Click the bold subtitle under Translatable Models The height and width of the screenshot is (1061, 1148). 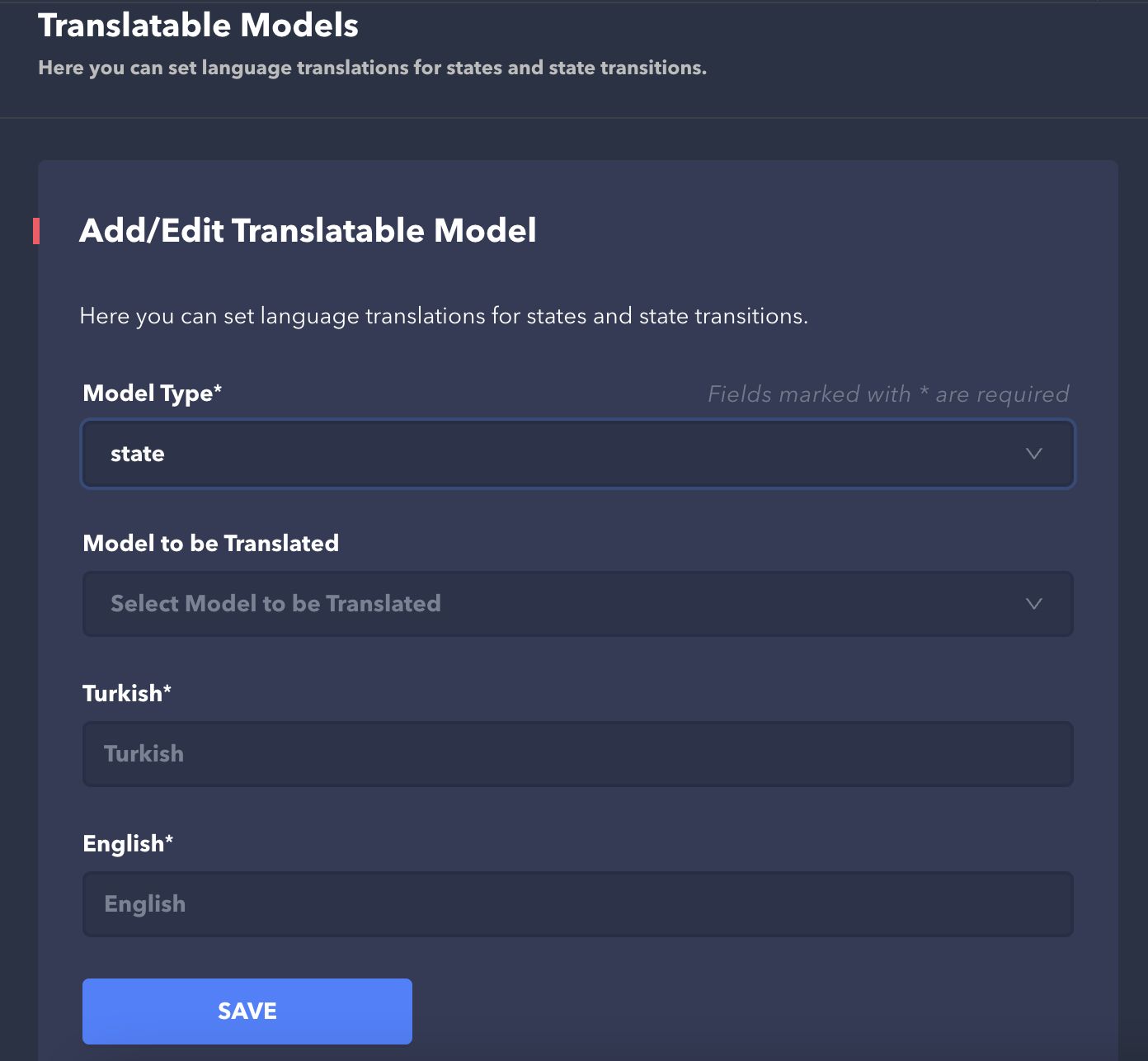click(372, 68)
